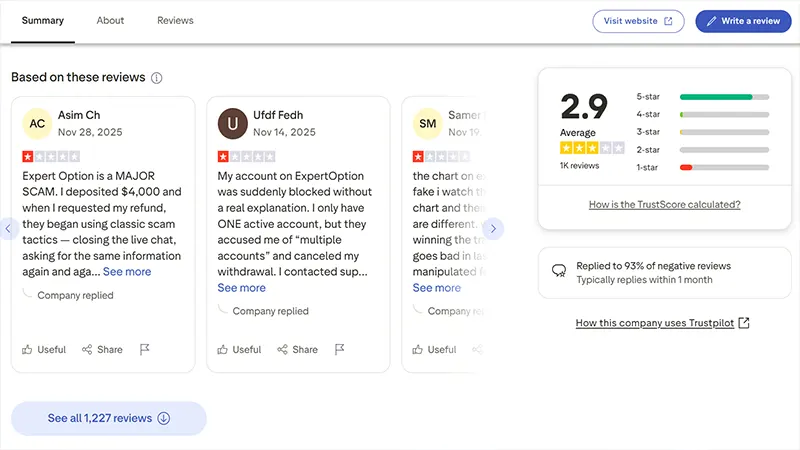Click the Asim Ch reviewer name
This screenshot has width=800, height=450.
click(79, 115)
